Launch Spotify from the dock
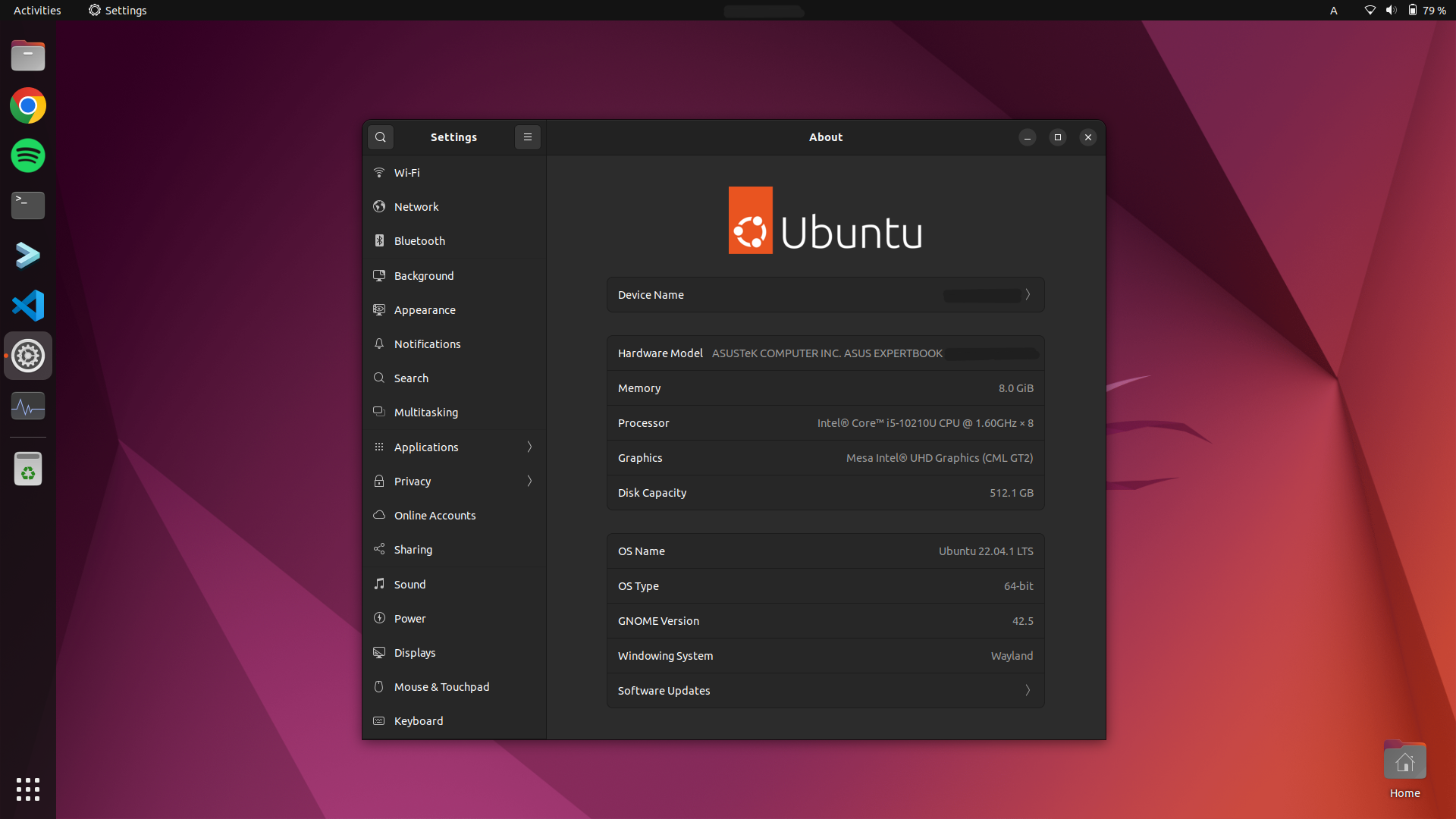The width and height of the screenshot is (1456, 819). click(27, 155)
